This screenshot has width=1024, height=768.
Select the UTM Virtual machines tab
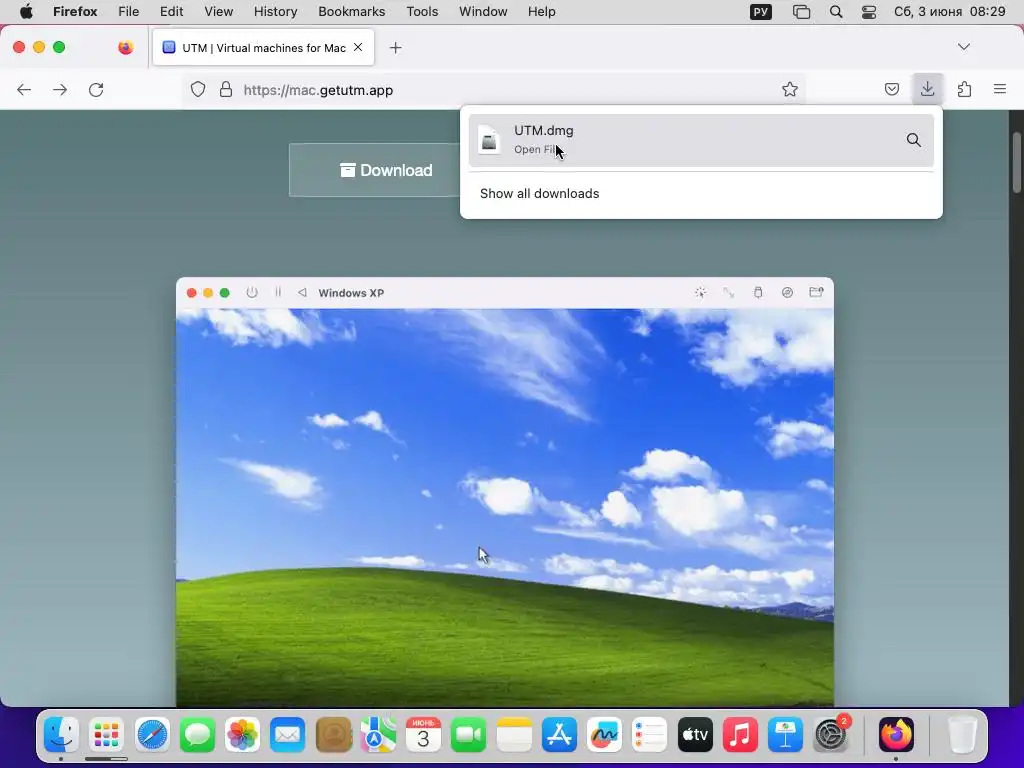263,47
